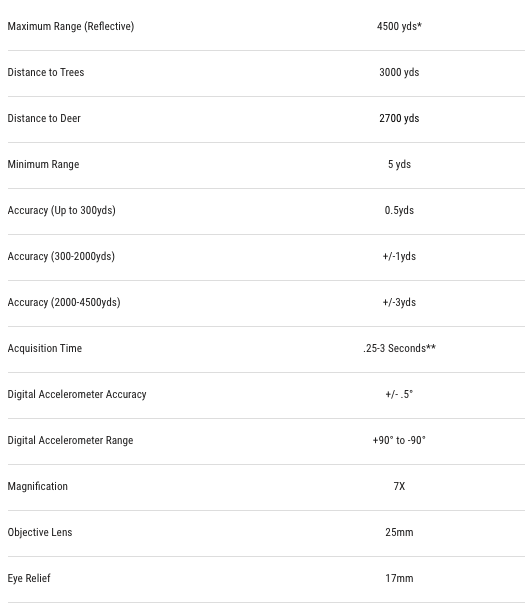Image resolution: width=530 pixels, height=605 pixels.
Task: Select the +90° to -90° value
Action: 399,440
